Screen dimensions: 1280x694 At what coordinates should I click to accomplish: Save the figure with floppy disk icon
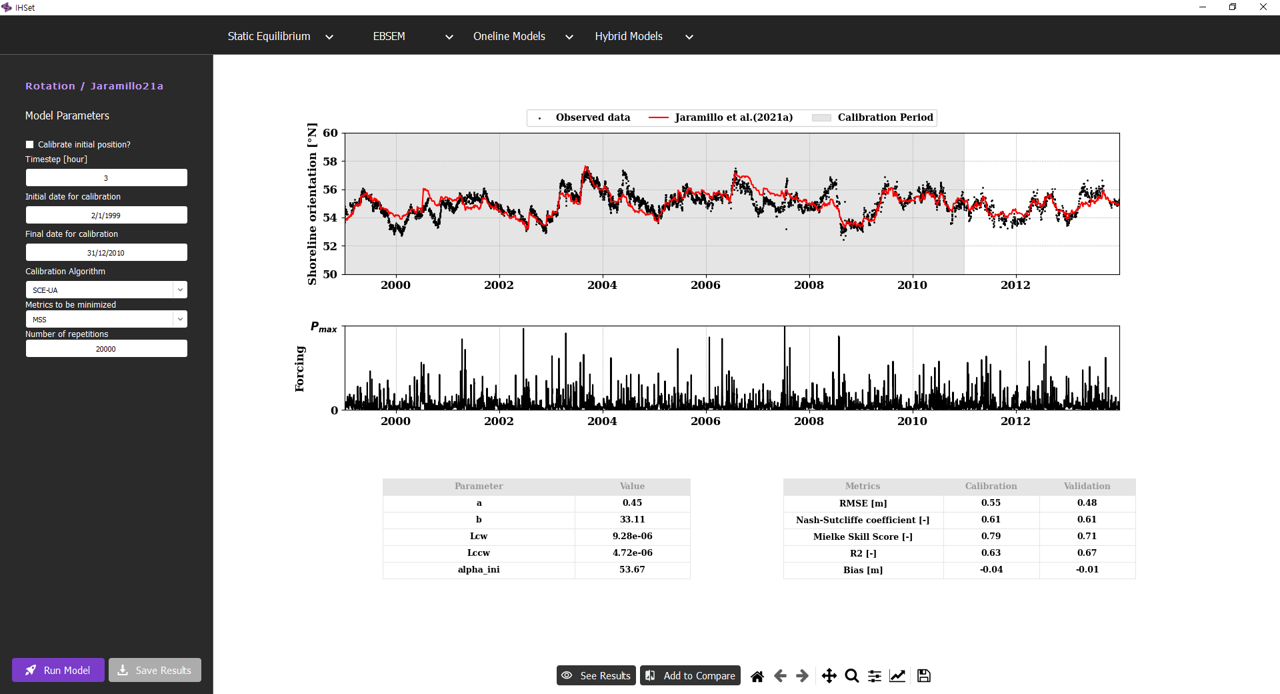[924, 676]
